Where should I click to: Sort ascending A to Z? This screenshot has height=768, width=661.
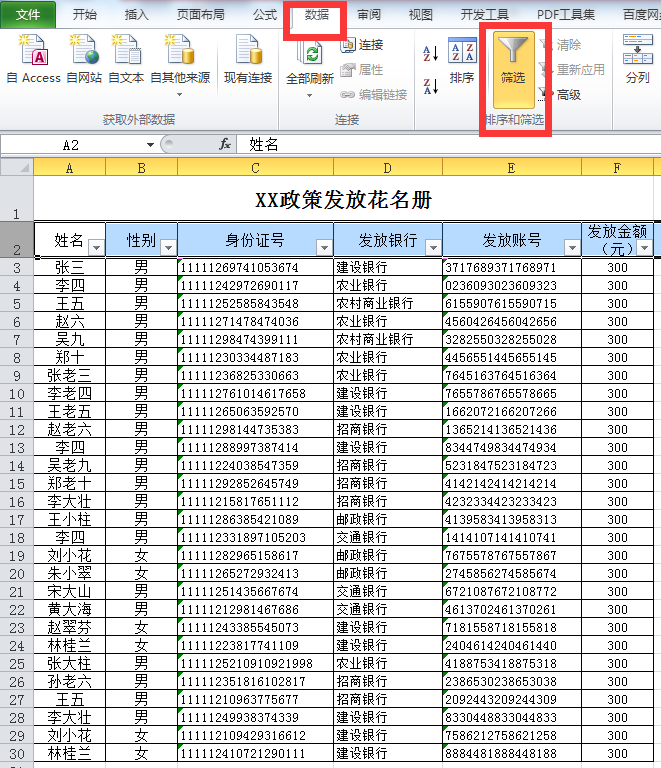(x=430, y=53)
